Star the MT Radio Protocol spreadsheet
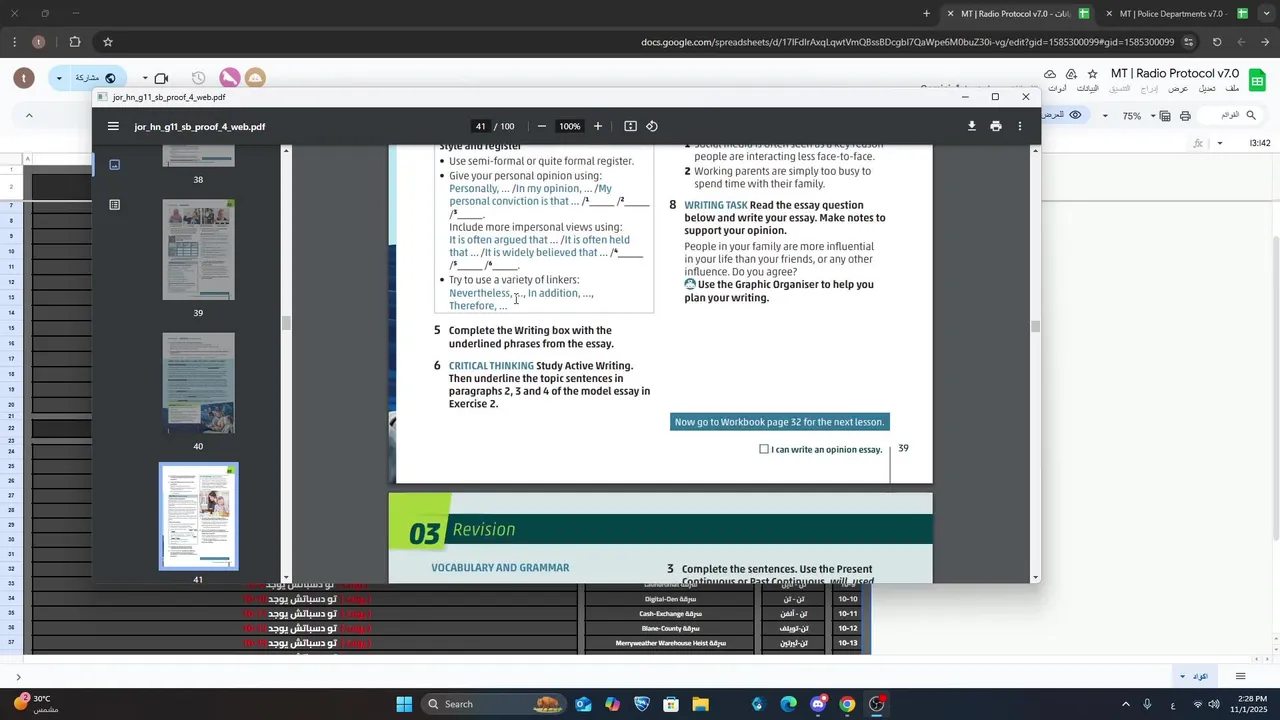Viewport: 1280px width, 720px height. 1092,74
